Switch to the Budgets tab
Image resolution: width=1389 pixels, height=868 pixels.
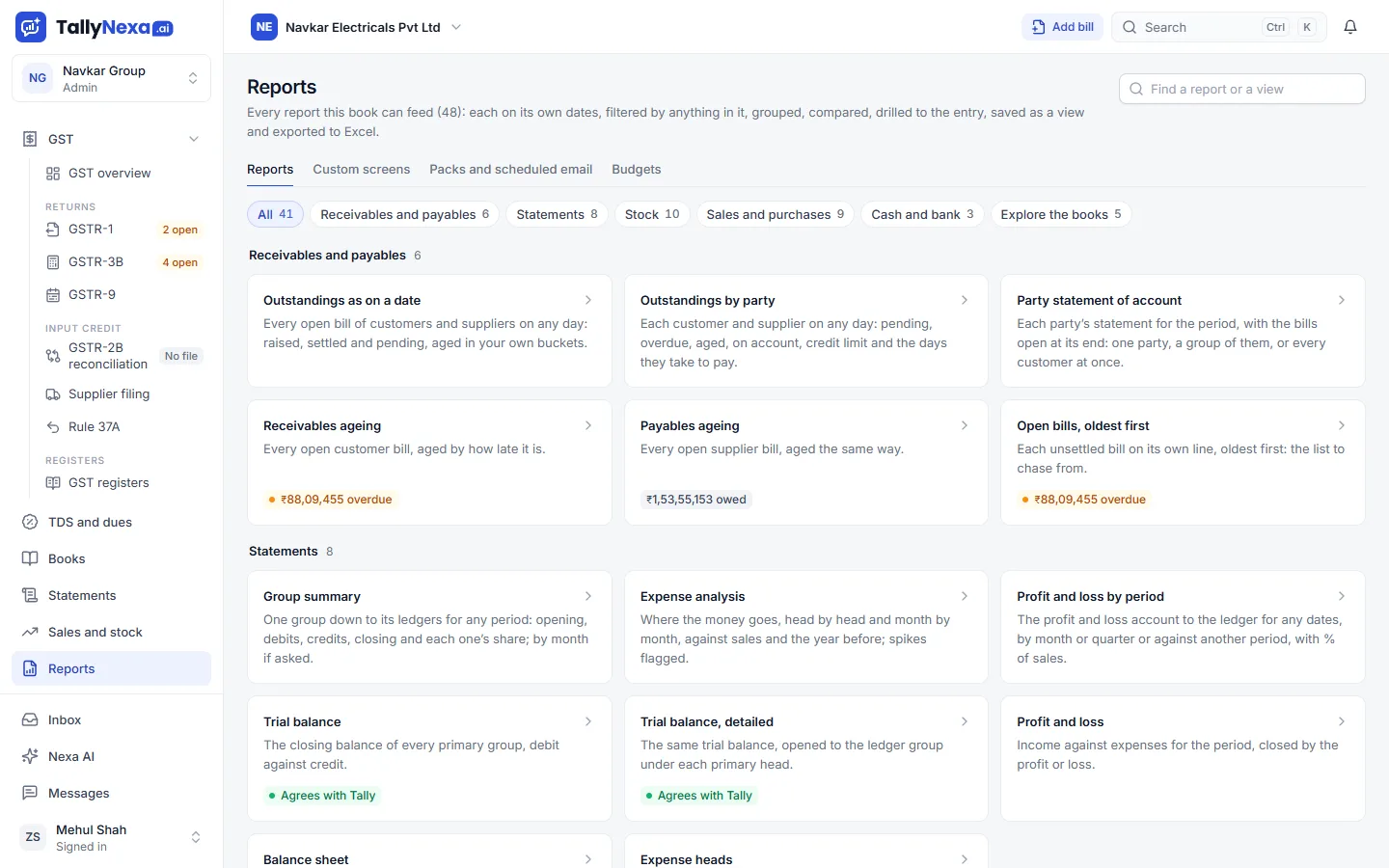[x=637, y=170]
